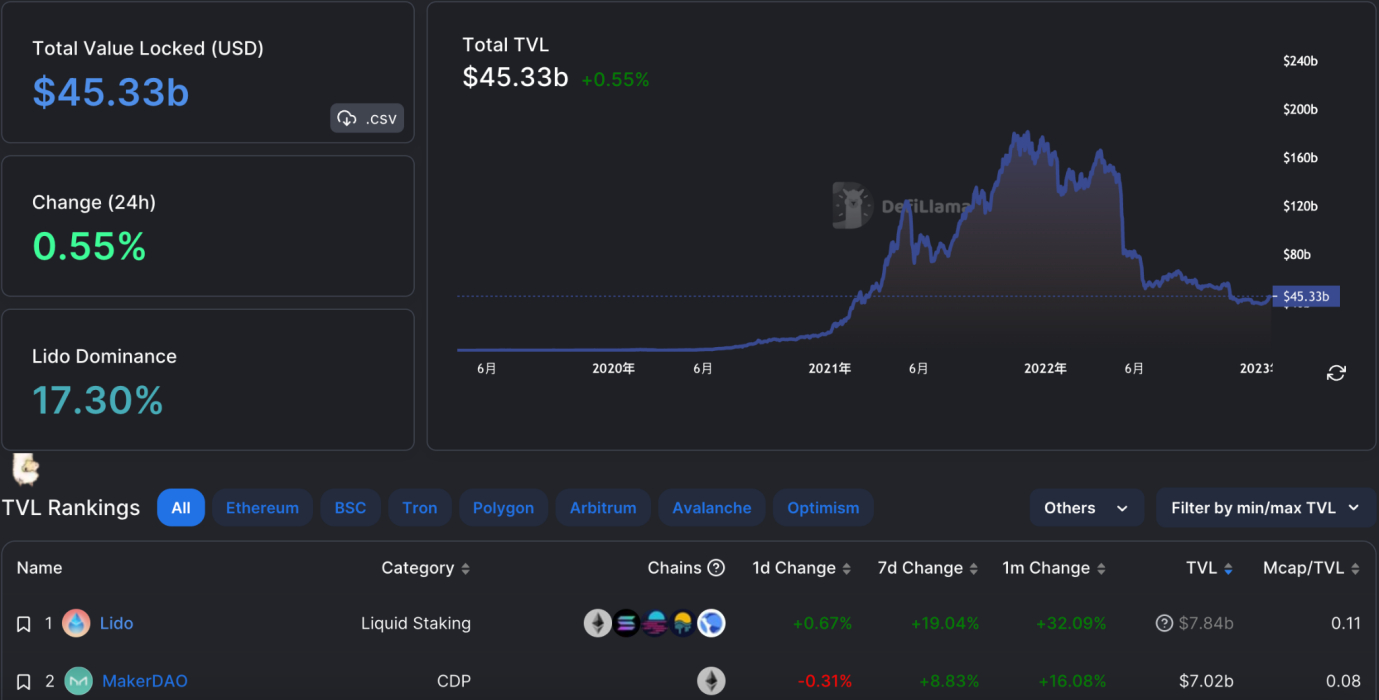Screen dimensions: 1379x700
Task: Click the $200b axis label
Action: pos(1300,109)
